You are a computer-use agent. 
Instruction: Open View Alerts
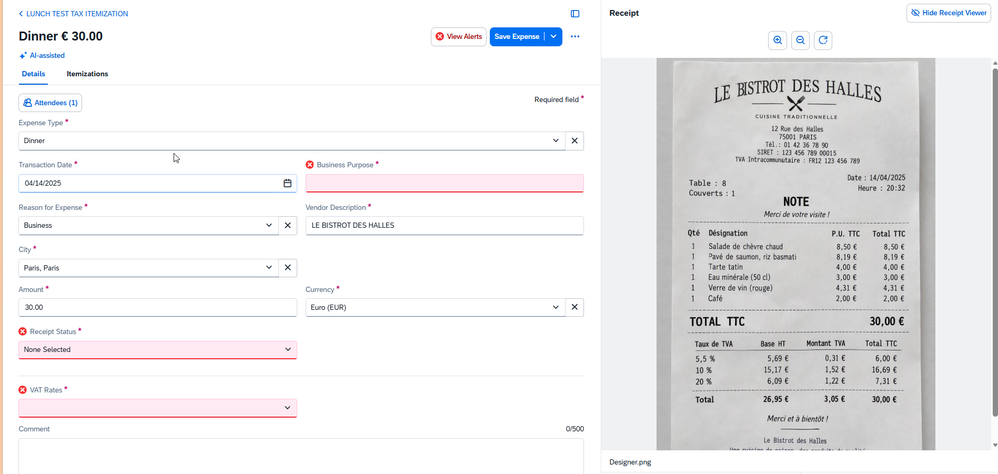[x=458, y=37]
